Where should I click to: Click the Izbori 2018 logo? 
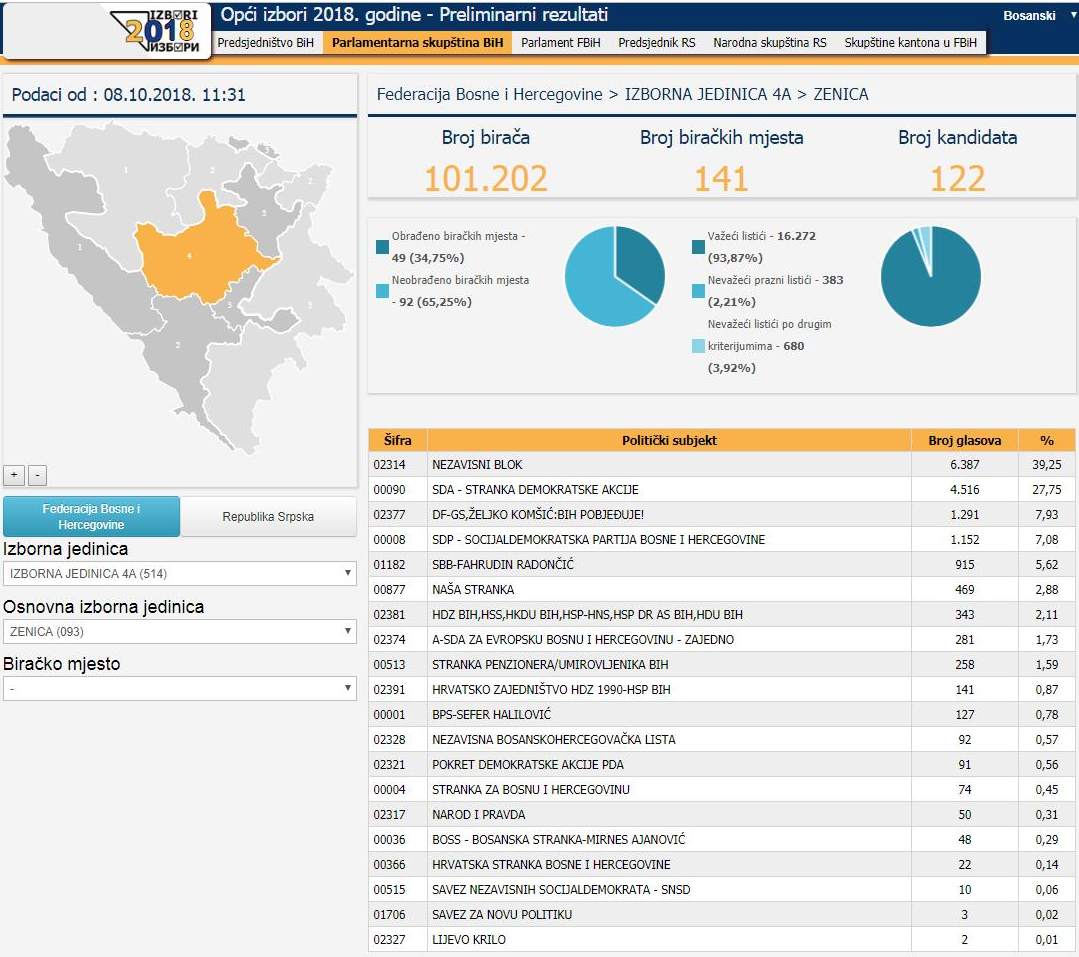(160, 31)
